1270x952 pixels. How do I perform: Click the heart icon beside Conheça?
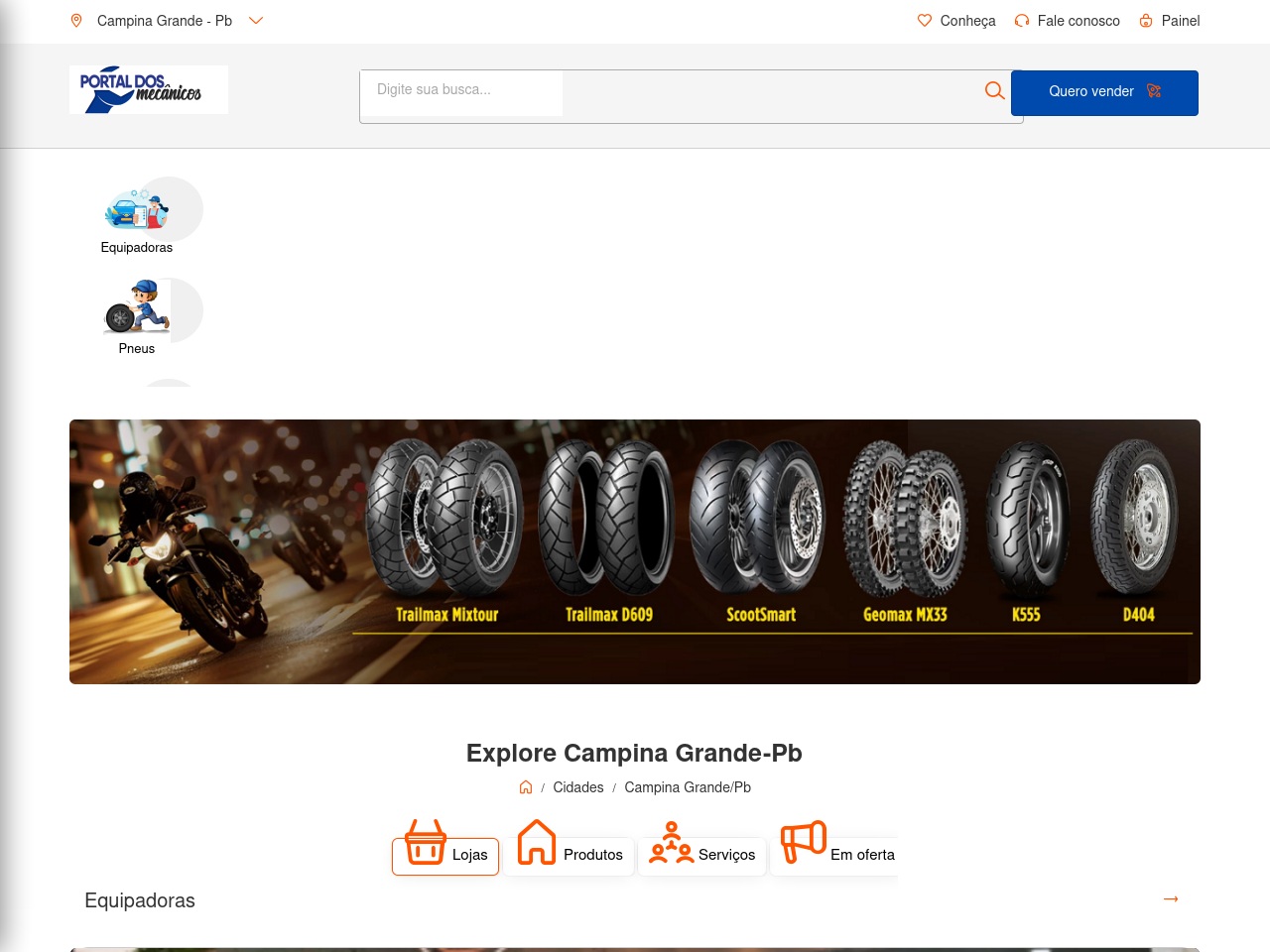click(925, 21)
